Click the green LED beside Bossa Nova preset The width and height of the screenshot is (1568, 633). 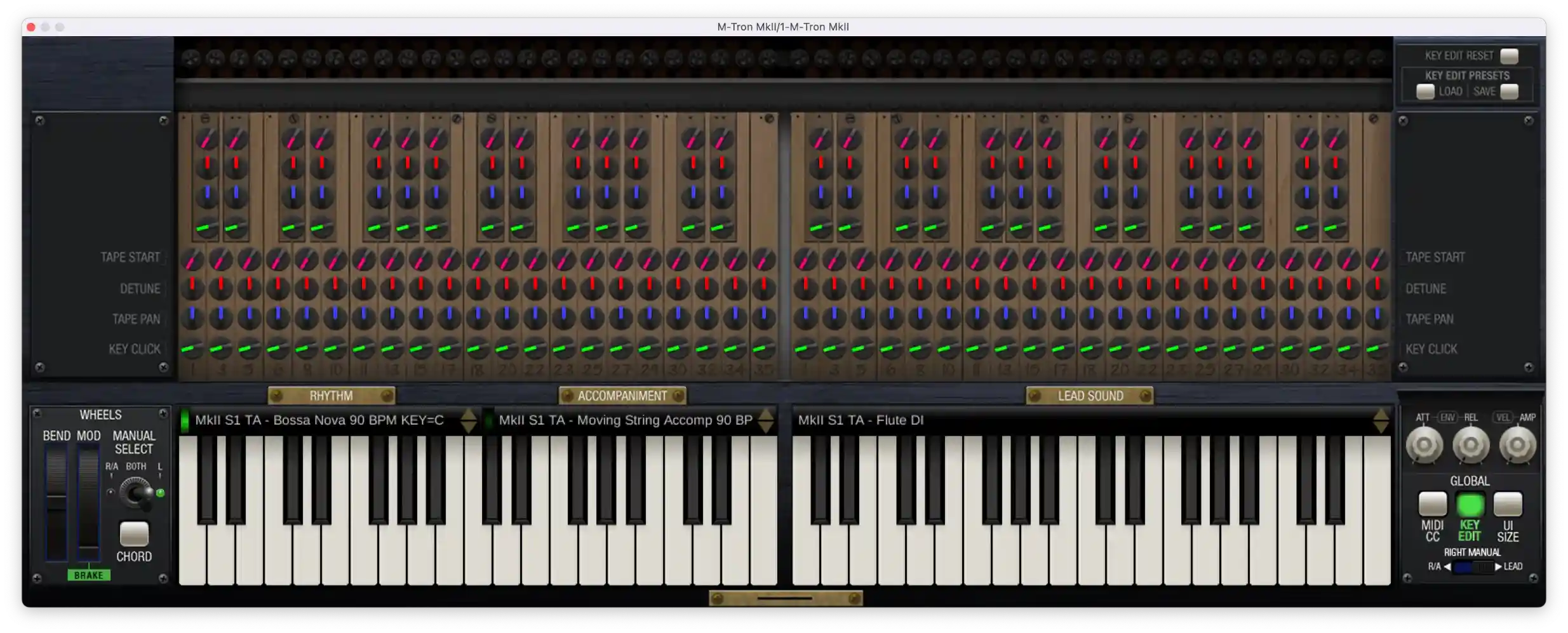tap(185, 420)
